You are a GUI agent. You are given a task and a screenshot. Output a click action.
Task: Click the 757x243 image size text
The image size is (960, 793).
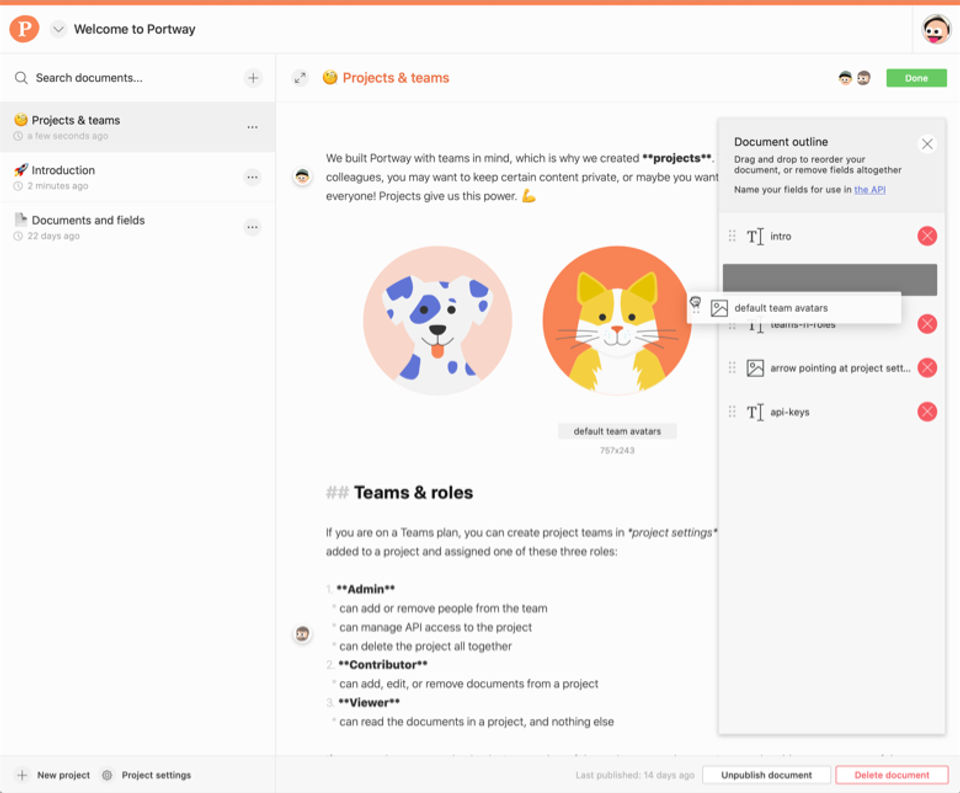click(617, 451)
